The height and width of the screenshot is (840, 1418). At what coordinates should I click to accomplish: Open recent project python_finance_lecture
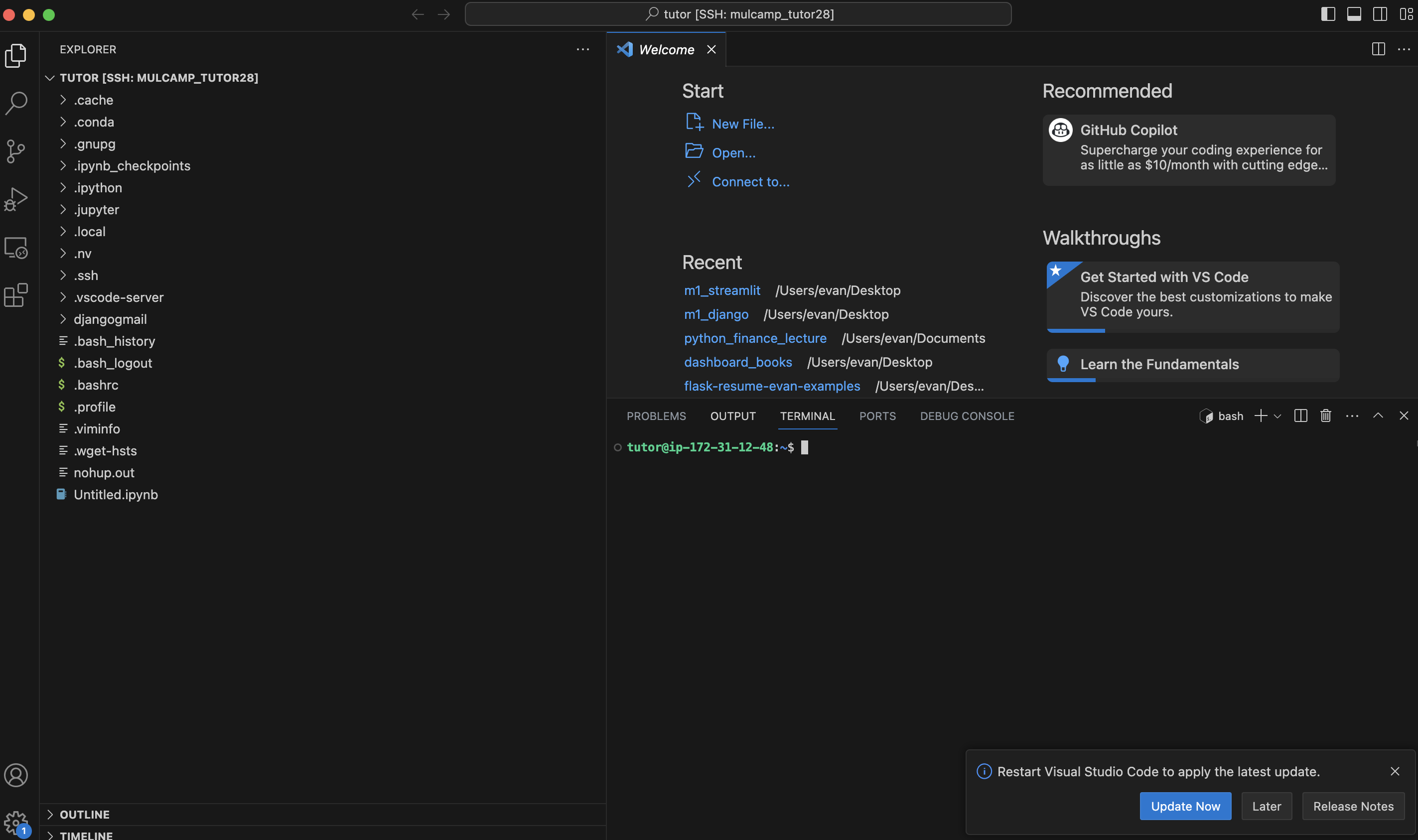(755, 338)
